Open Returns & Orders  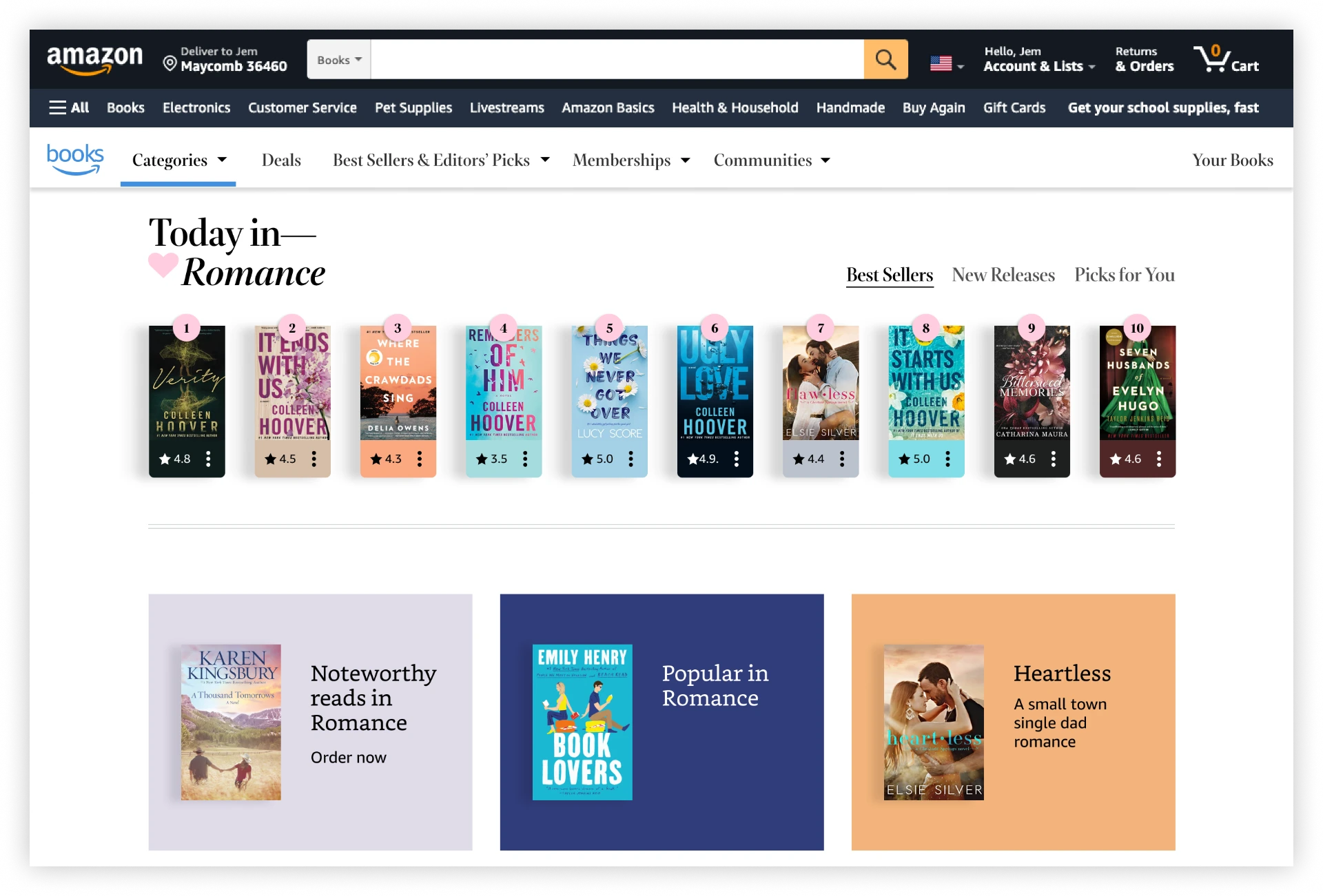1145,59
